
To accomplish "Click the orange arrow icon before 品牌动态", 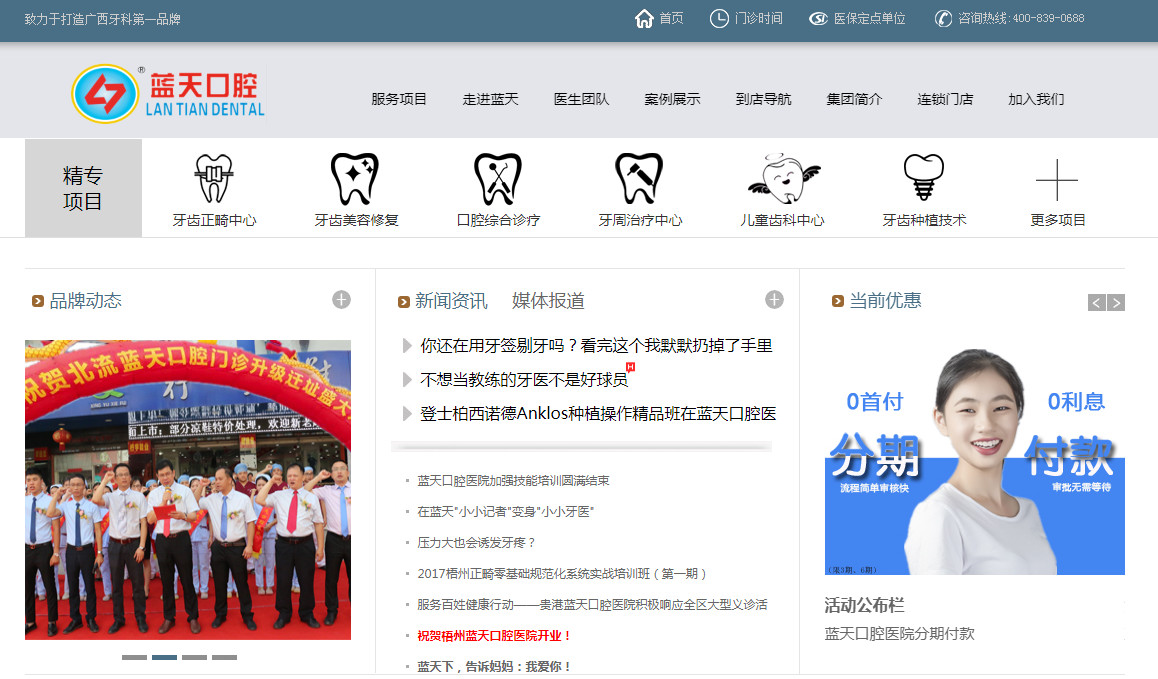I will pyautogui.click(x=38, y=301).
